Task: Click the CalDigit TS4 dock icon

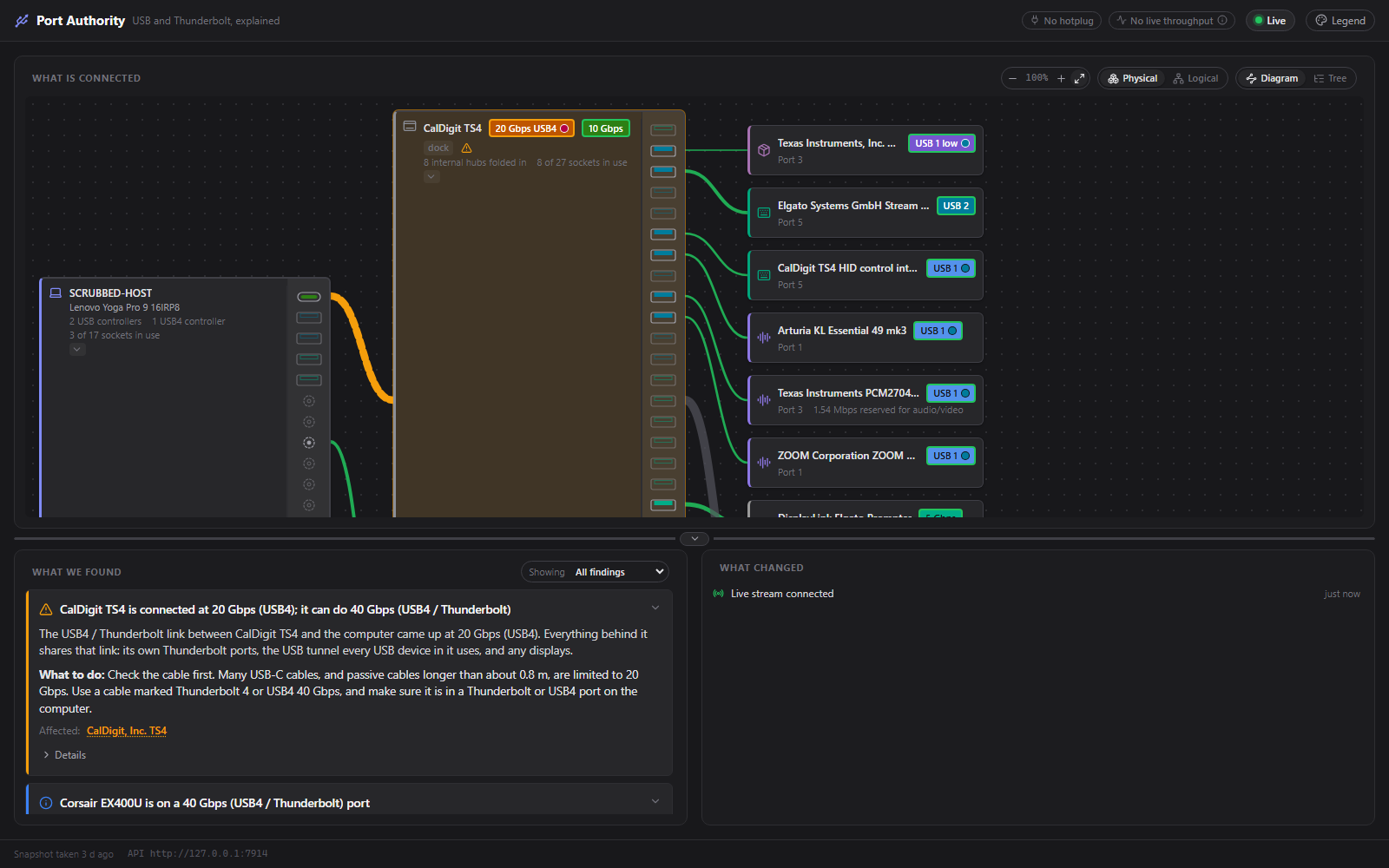Action: [410, 127]
